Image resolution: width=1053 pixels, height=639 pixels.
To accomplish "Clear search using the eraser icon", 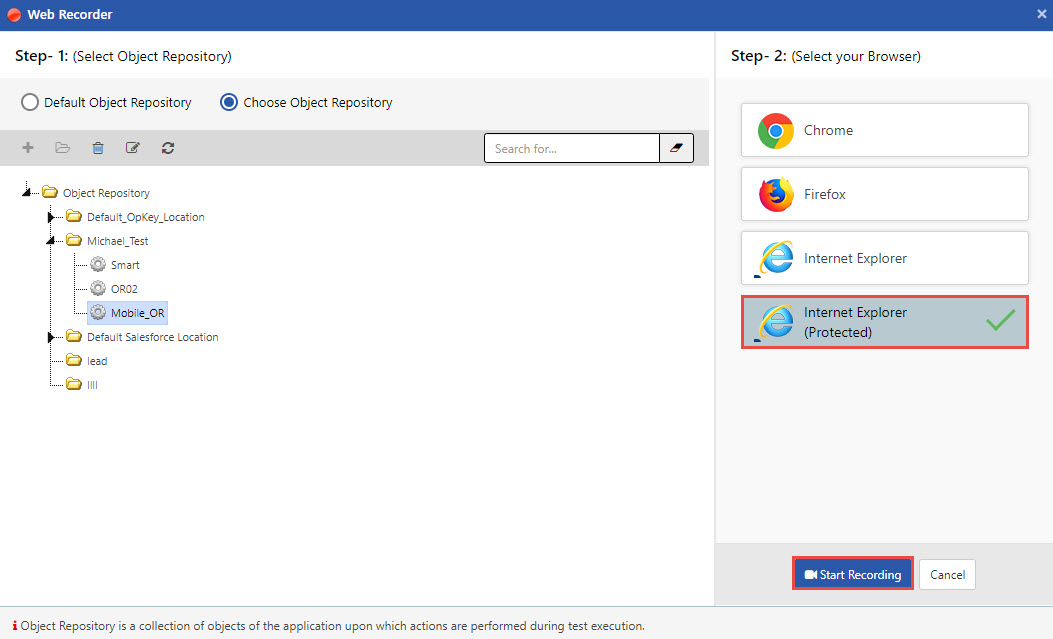I will 676,148.
